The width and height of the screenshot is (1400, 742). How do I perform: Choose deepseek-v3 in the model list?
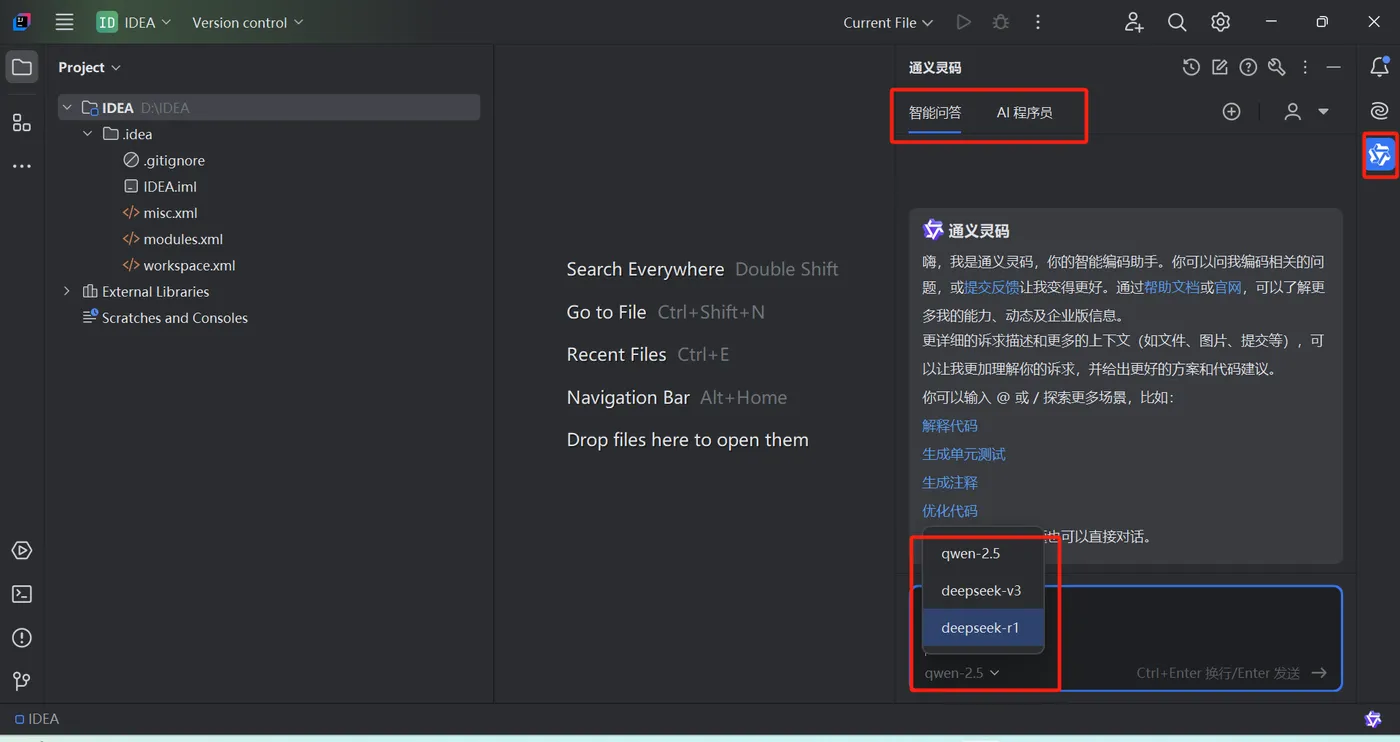(x=983, y=591)
